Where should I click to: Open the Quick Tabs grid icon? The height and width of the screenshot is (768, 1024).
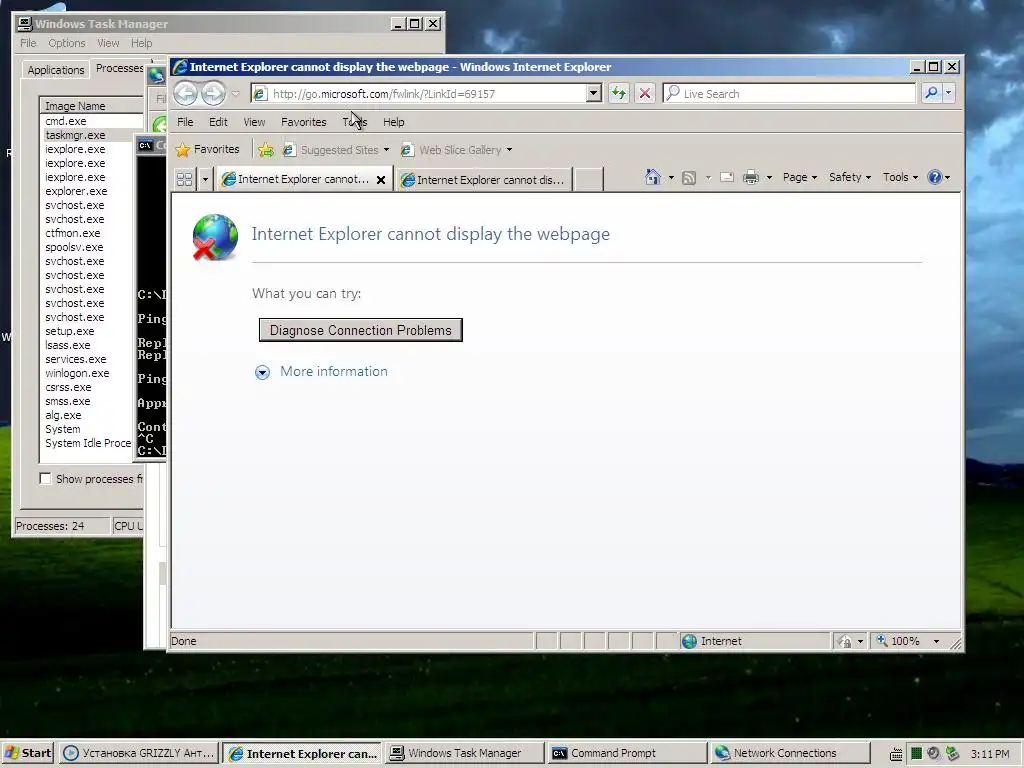pos(185,178)
